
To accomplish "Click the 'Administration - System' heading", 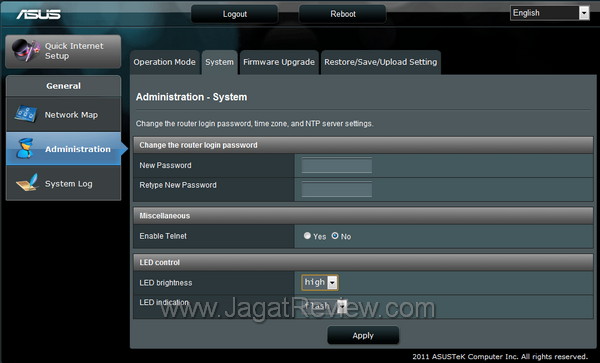I will pyautogui.click(x=191, y=97).
